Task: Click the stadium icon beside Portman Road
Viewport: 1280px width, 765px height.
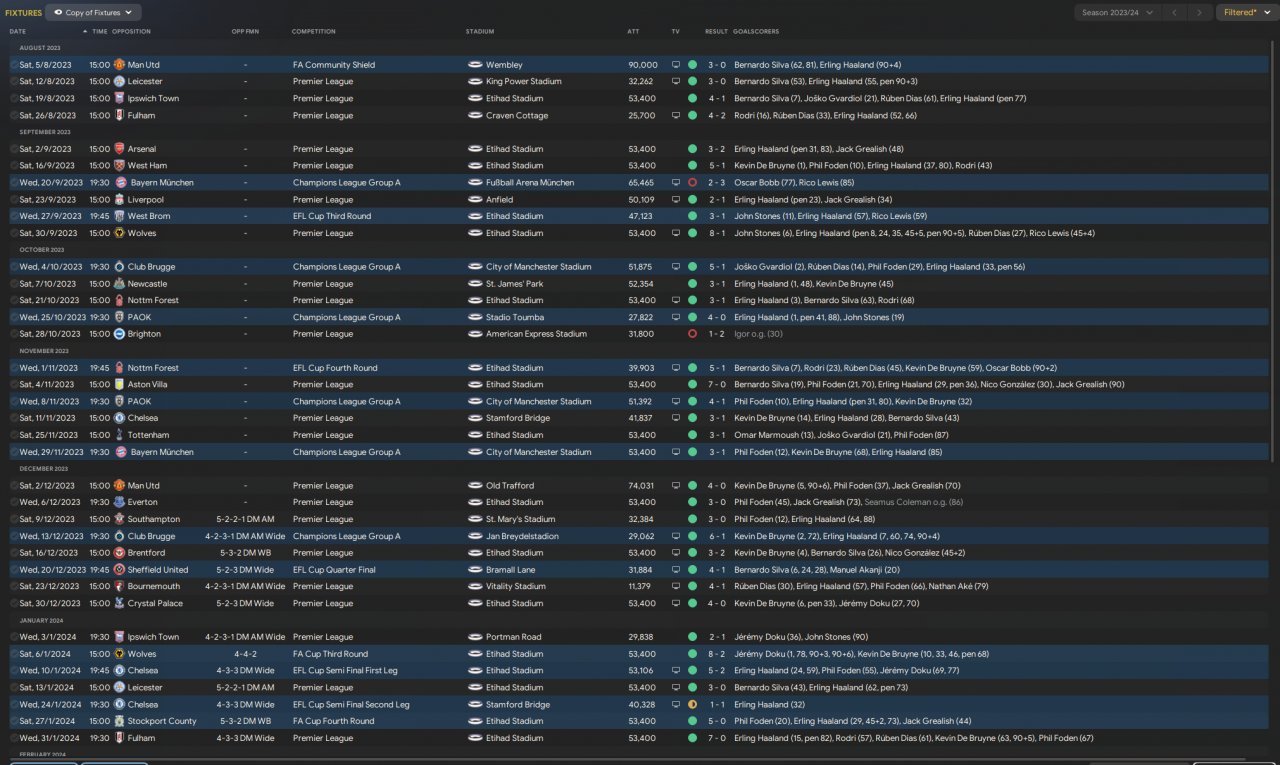Action: tap(475, 637)
